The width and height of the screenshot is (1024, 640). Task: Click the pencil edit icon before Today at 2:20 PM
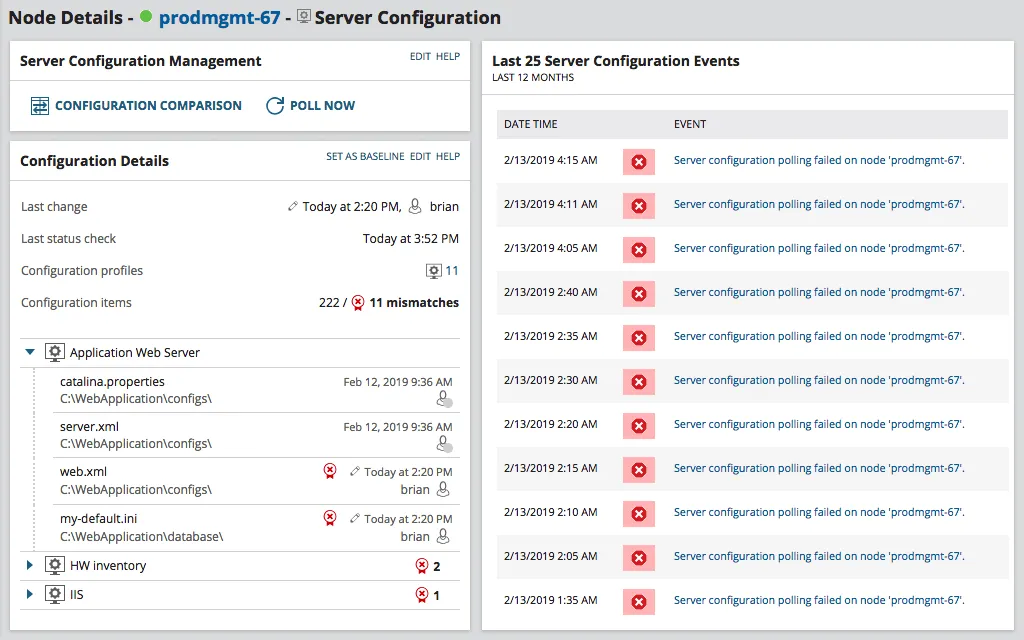(x=294, y=206)
